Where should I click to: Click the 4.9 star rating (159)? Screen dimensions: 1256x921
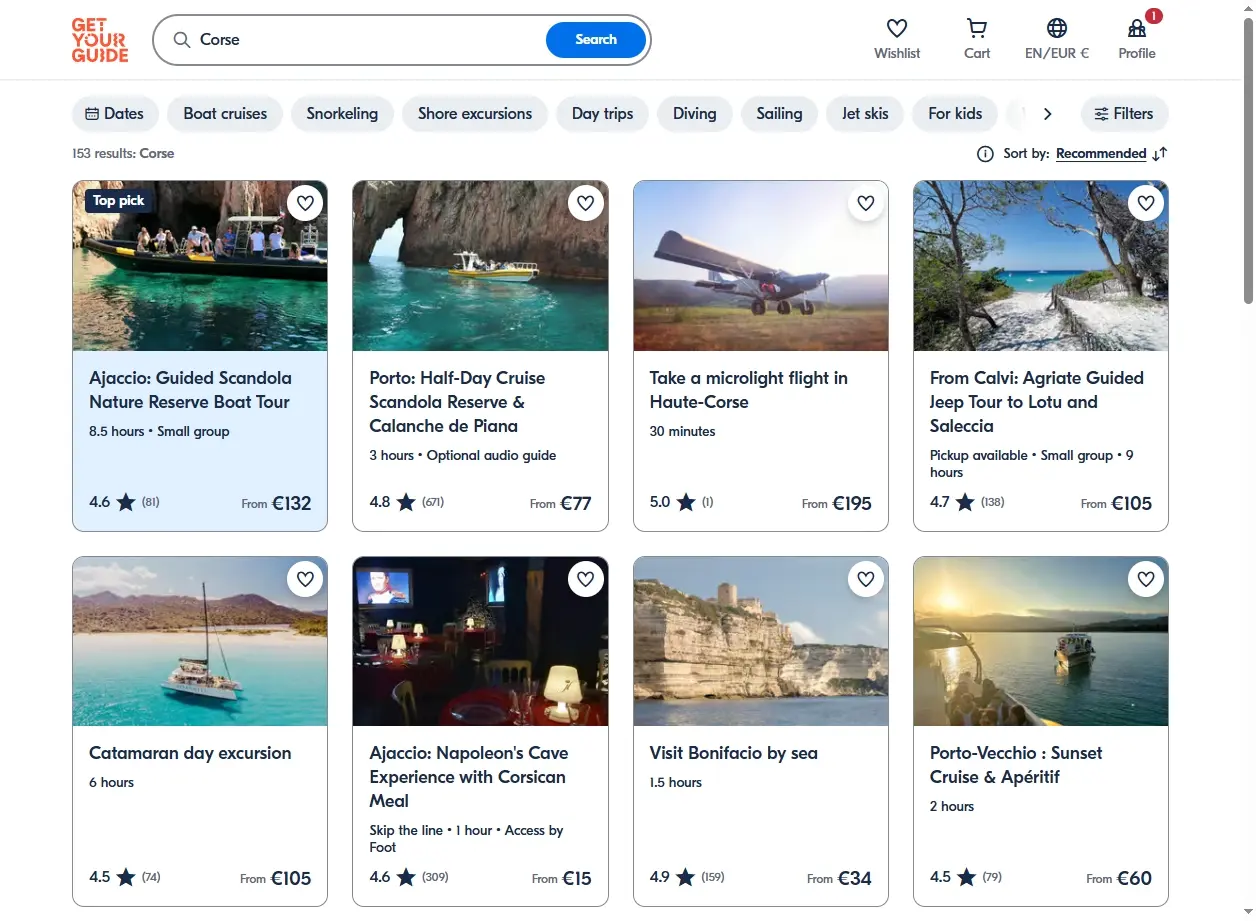point(687,877)
